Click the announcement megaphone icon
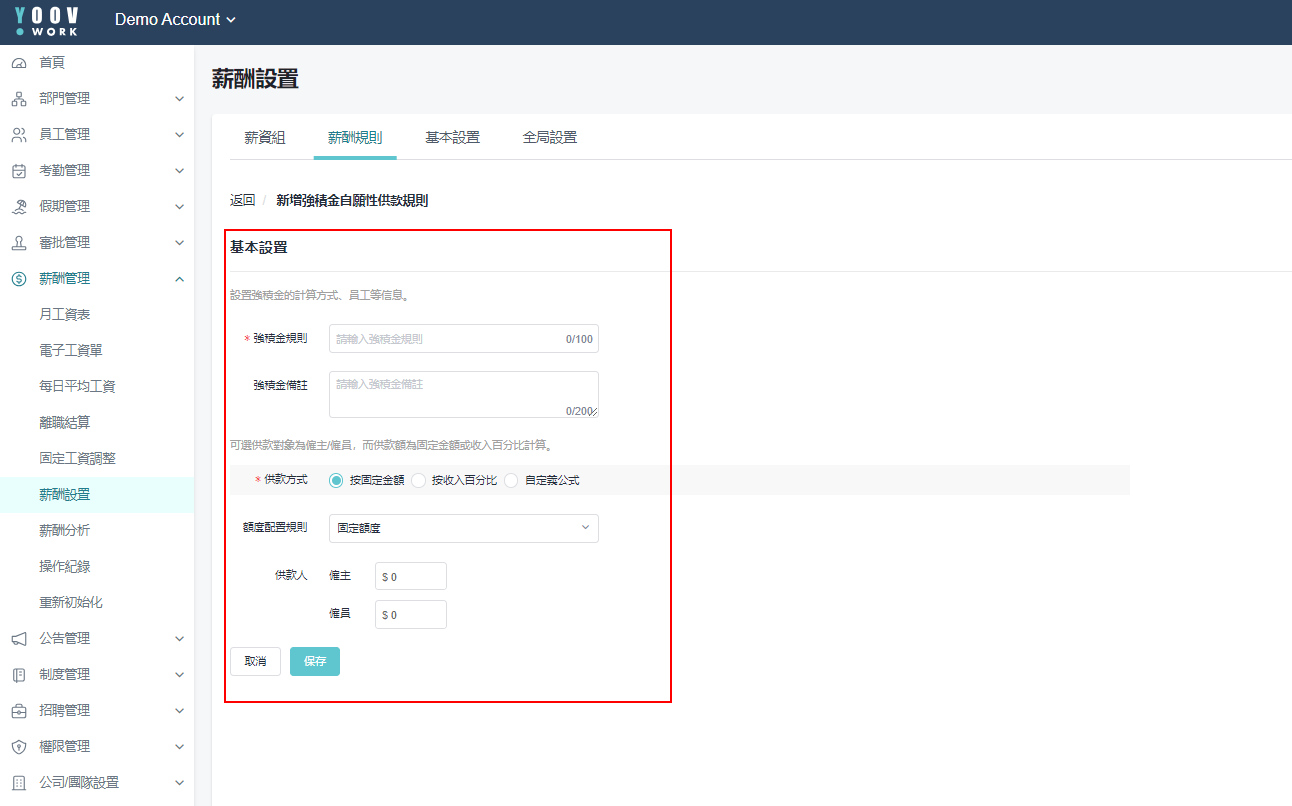The height and width of the screenshot is (806, 1292). coord(18,639)
